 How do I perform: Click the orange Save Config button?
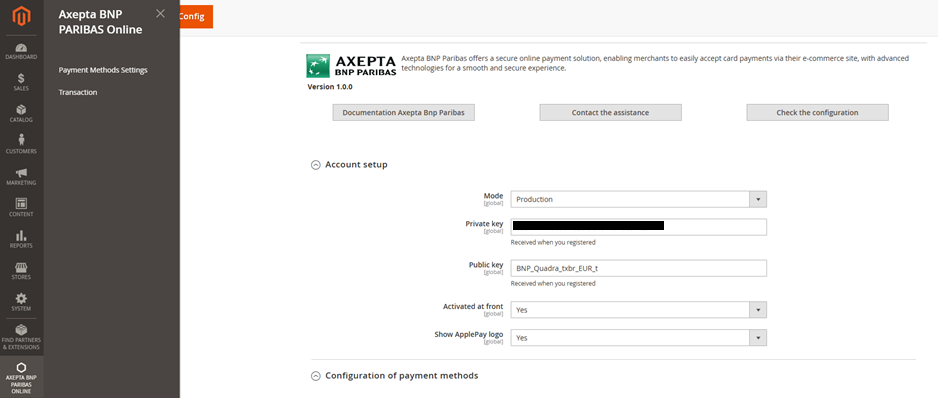(196, 17)
